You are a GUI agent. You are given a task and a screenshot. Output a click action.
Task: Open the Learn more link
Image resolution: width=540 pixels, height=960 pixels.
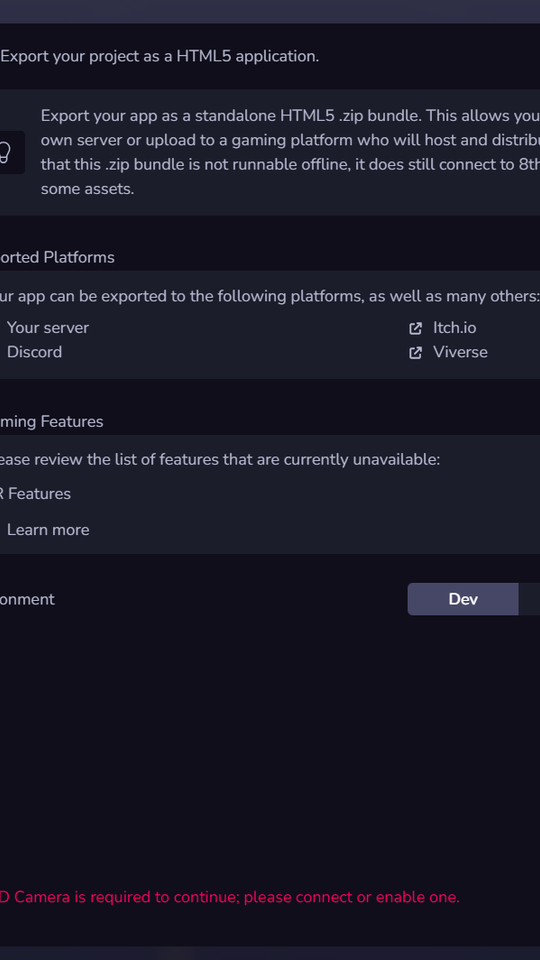[48, 530]
